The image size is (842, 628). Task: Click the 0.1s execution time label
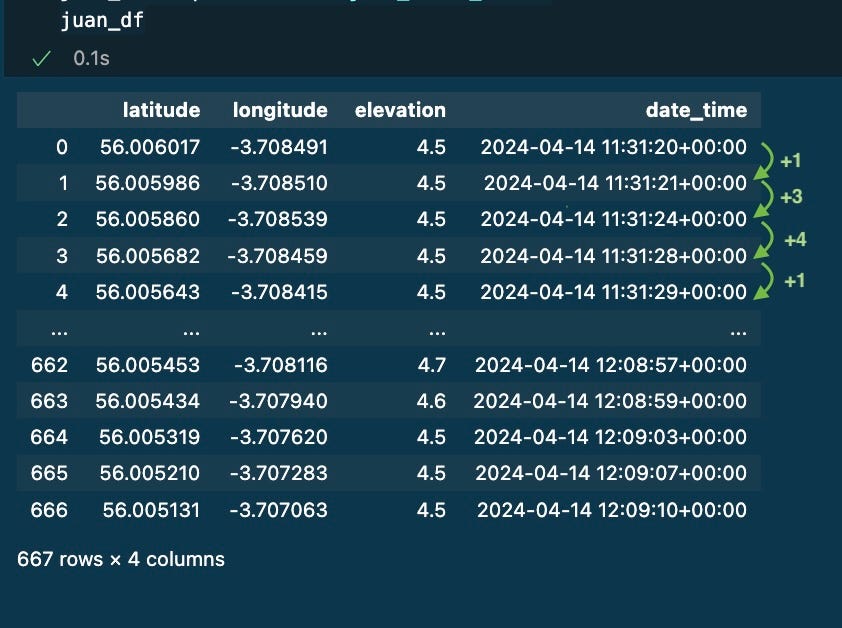pyautogui.click(x=91, y=59)
